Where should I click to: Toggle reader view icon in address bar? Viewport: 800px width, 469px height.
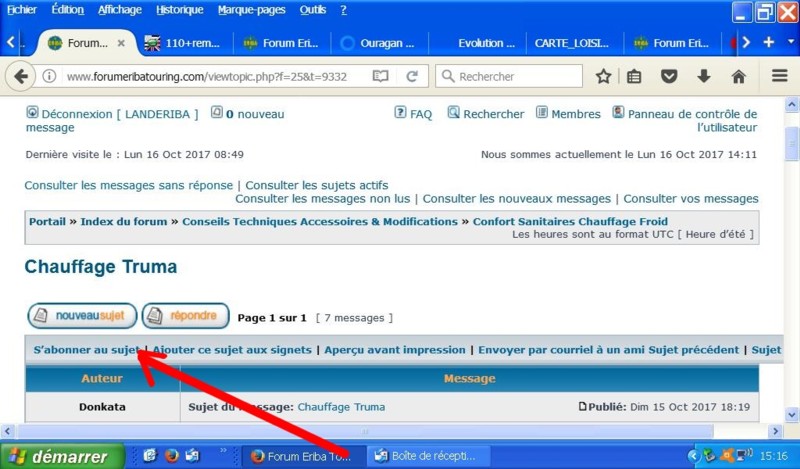point(380,76)
